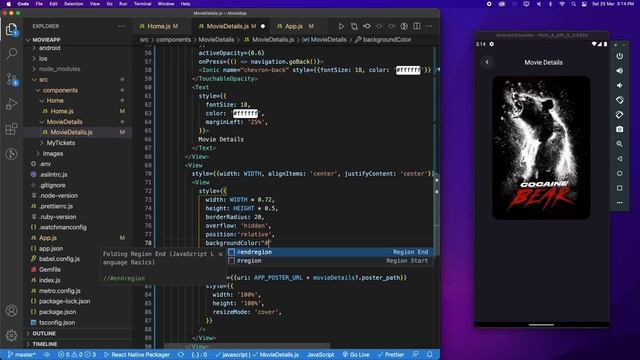Screen dimensions: 640x360
Task: Open Explorer panel more actions ellipsis
Action: click(121, 26)
